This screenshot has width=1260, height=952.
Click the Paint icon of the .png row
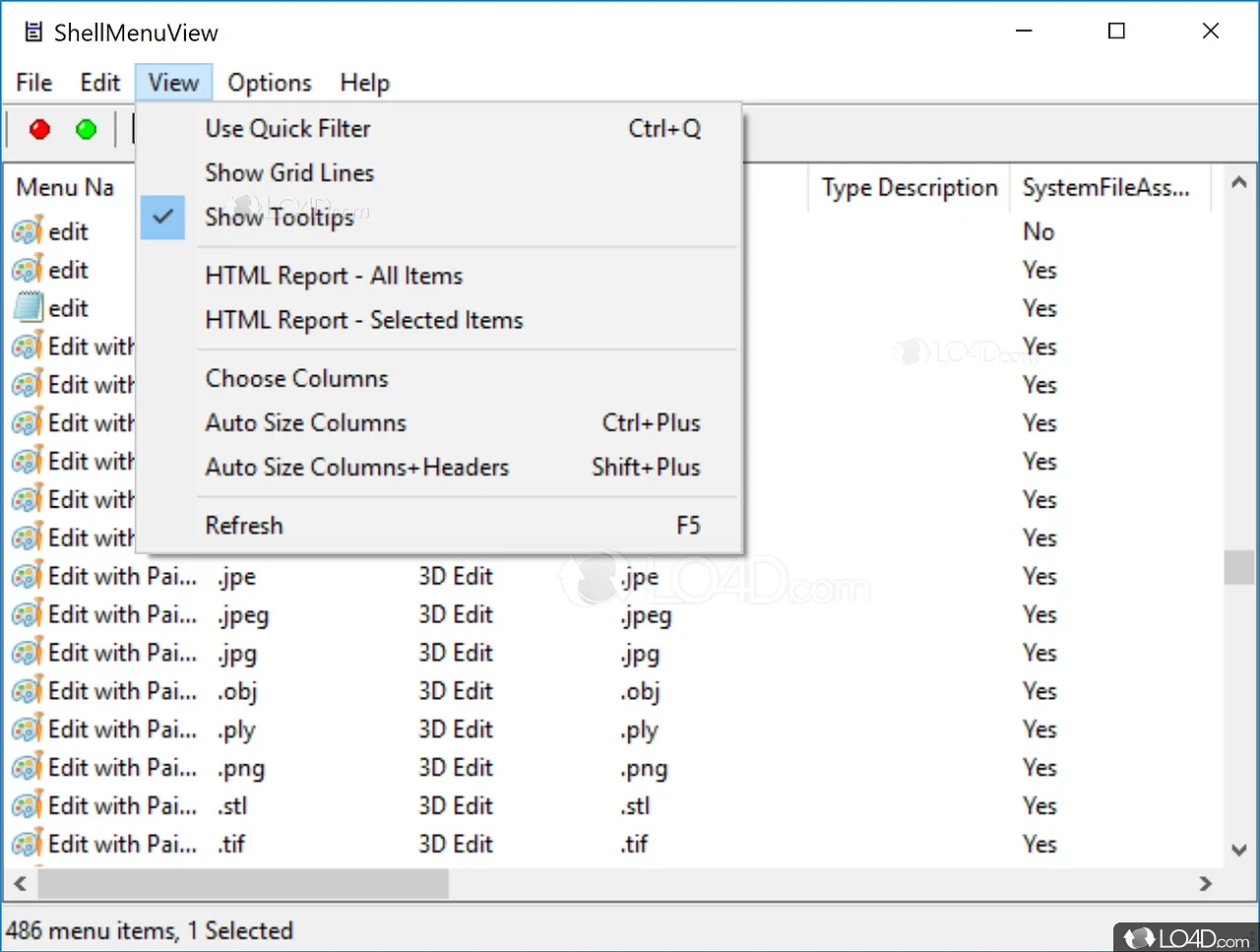(28, 768)
